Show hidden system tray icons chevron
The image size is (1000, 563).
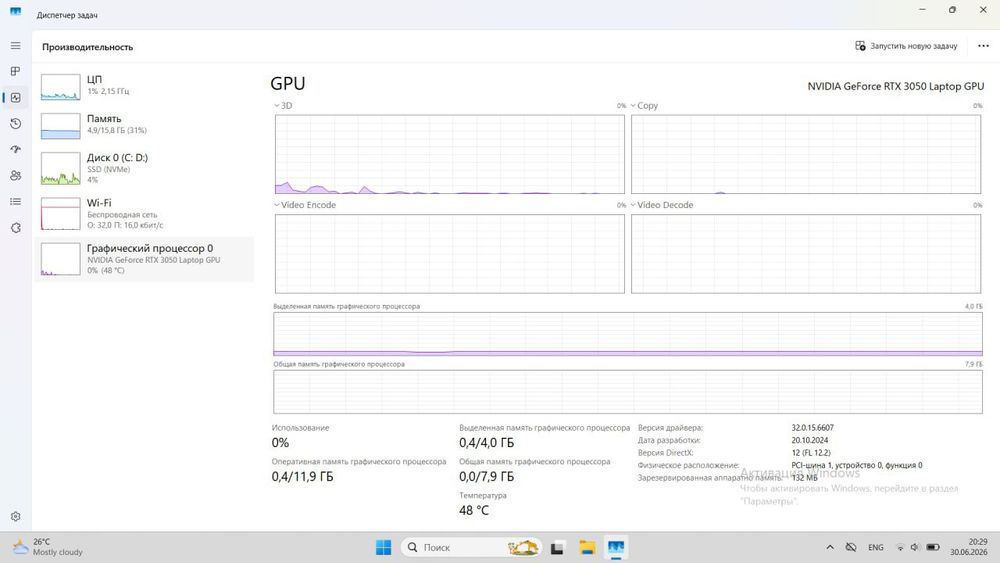tap(830, 547)
